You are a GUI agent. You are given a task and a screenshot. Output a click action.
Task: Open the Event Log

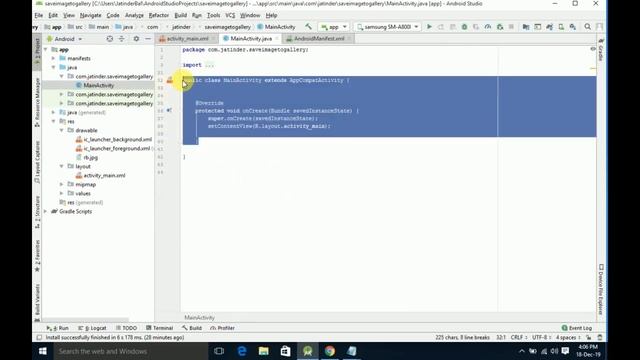point(576,328)
